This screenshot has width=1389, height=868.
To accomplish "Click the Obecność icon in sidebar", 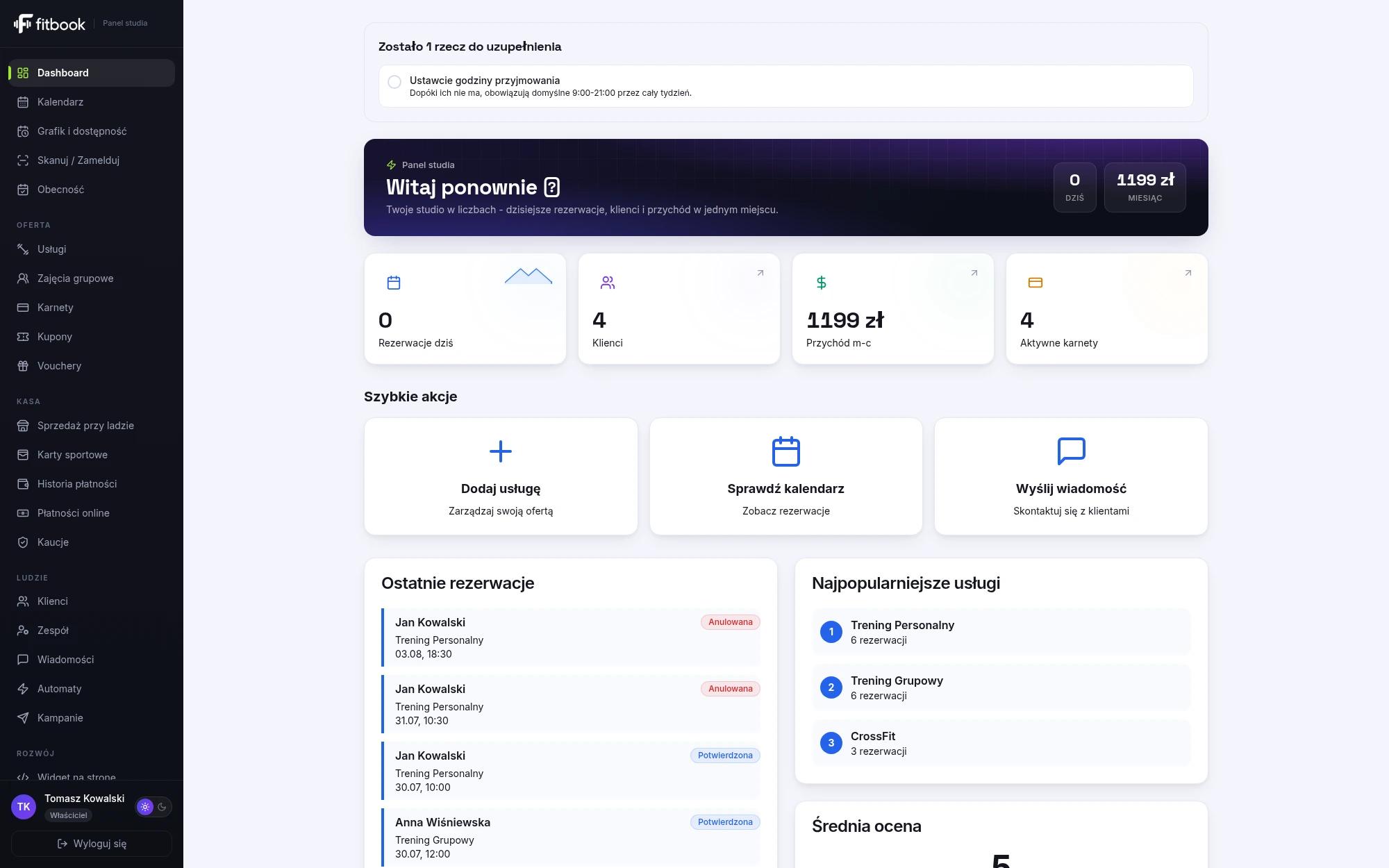I will pos(23,190).
